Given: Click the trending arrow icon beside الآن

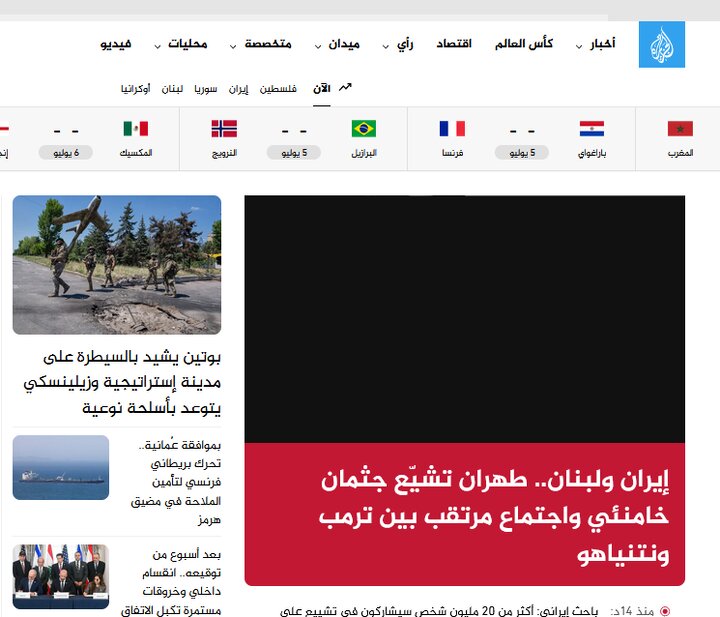Looking at the screenshot, I should (x=345, y=87).
